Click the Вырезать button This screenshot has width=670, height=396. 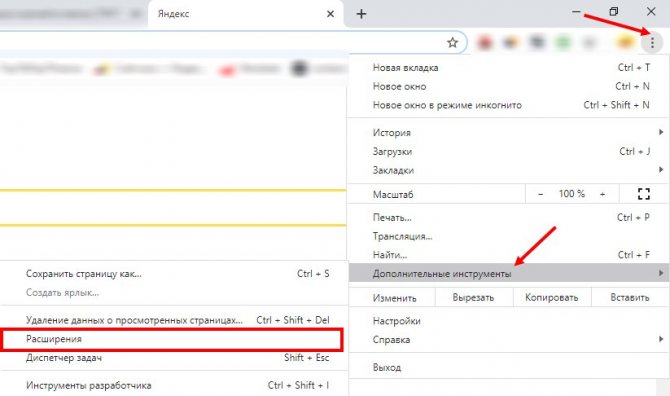pyautogui.click(x=473, y=297)
